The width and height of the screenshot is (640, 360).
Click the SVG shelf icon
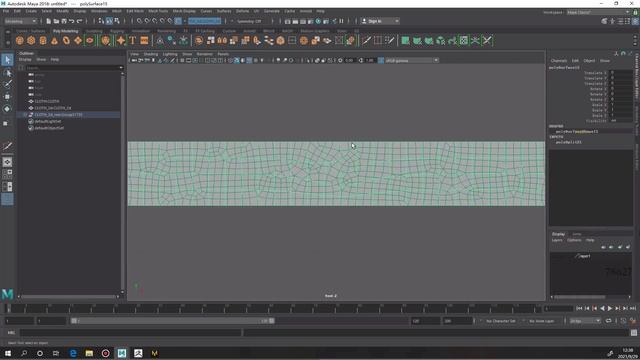144,40
